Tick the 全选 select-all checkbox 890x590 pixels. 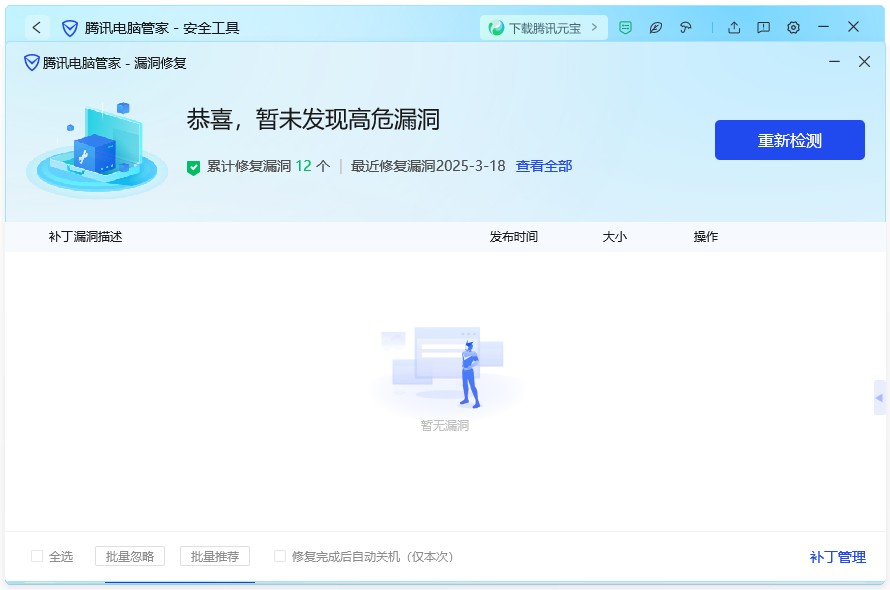click(37, 556)
